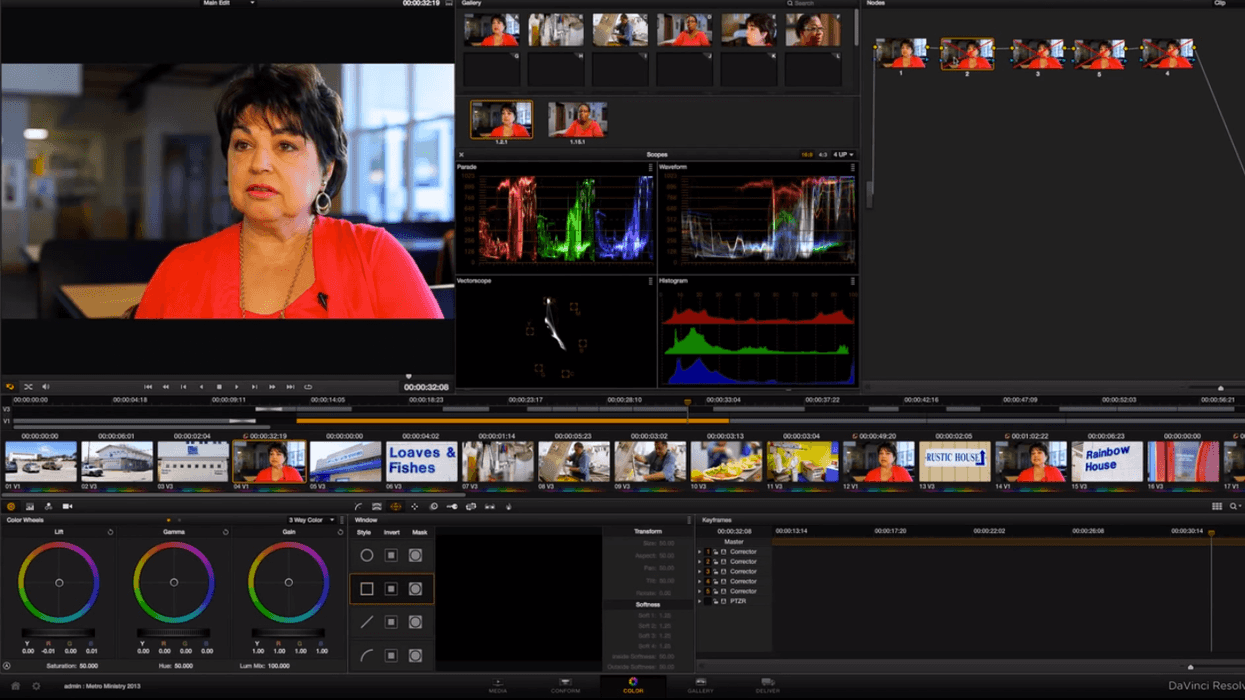Image resolution: width=1245 pixels, height=700 pixels.
Task: Toggle Mask for the linear window
Action: pos(415,589)
